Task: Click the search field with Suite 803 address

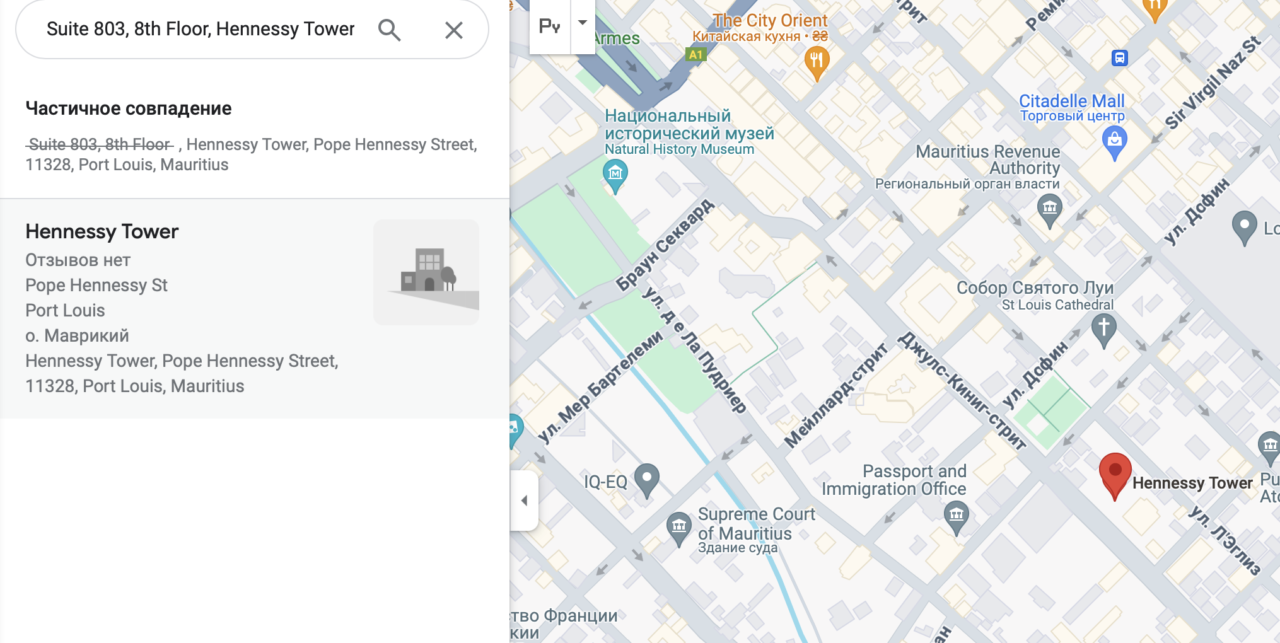Action: pos(201,29)
